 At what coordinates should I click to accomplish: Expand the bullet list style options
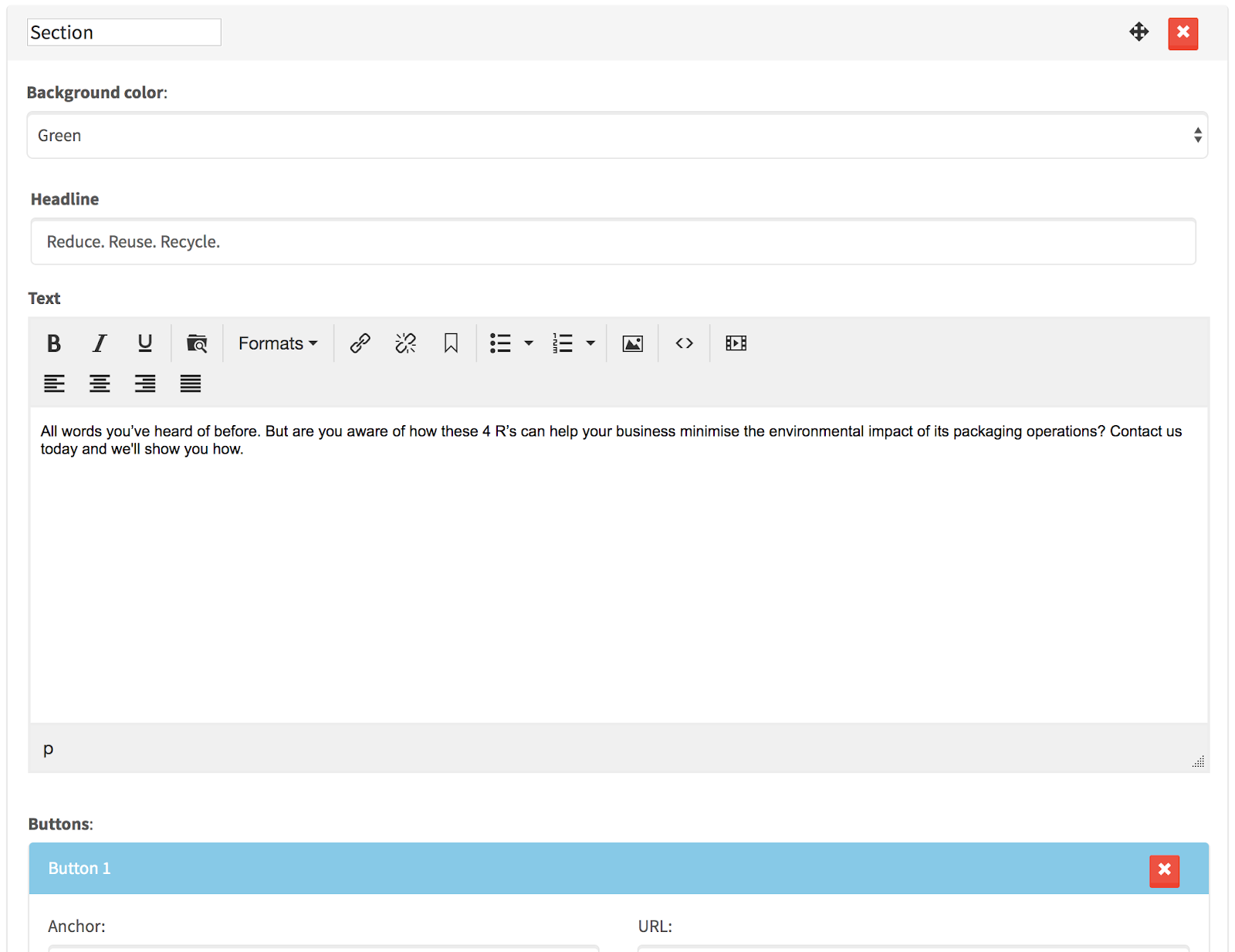click(x=529, y=343)
